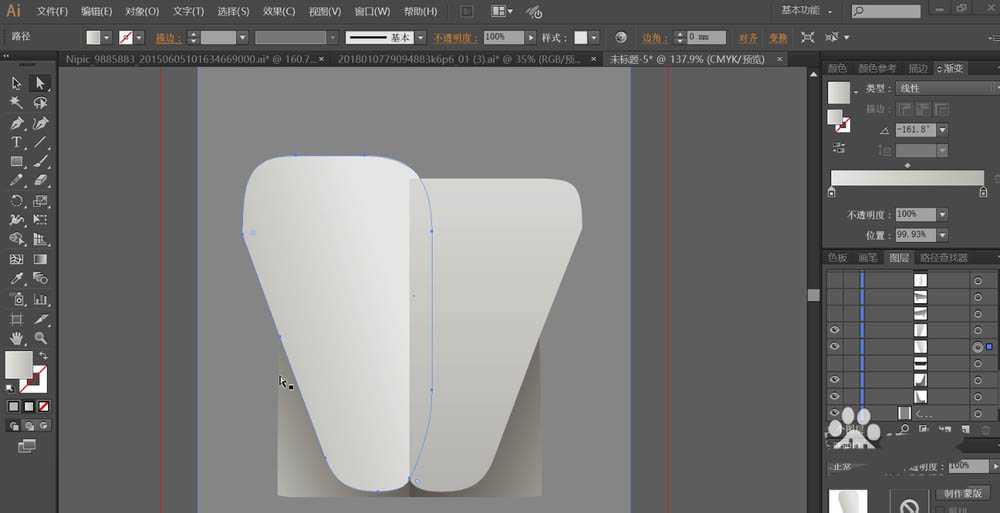This screenshot has height=513, width=1000.
Task: Switch to the 路径查找器 panel tab
Action: point(943,258)
